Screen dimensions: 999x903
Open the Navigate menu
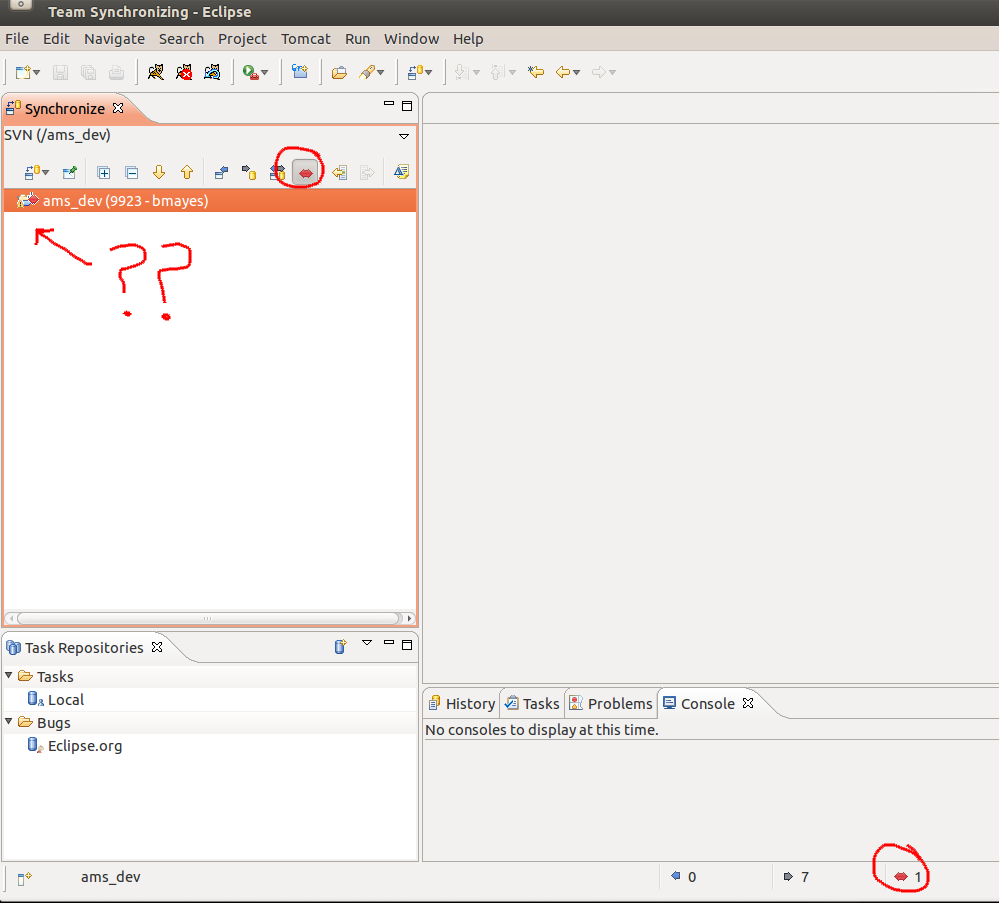click(x=115, y=39)
